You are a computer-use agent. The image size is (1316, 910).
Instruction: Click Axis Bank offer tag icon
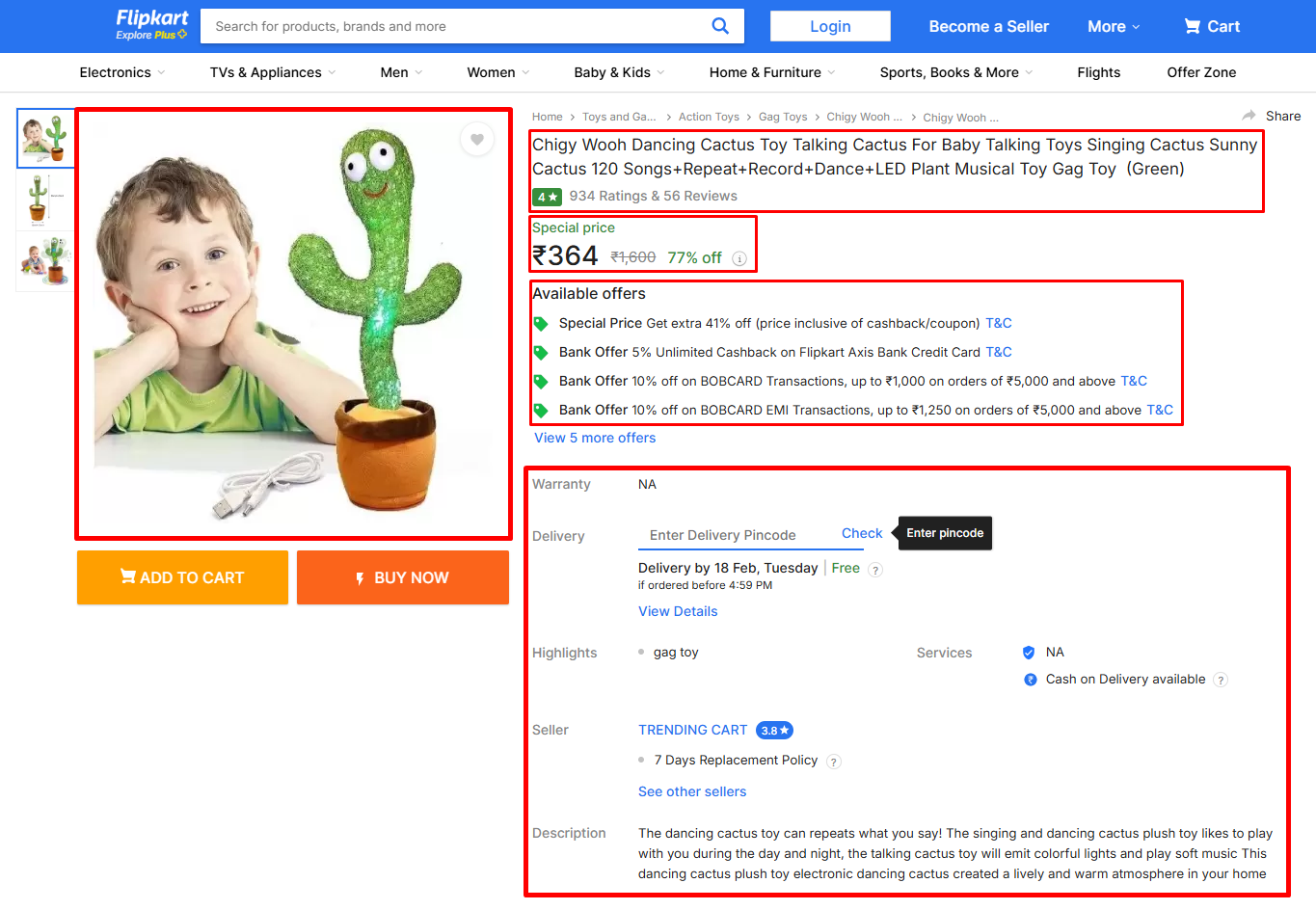[x=541, y=353]
